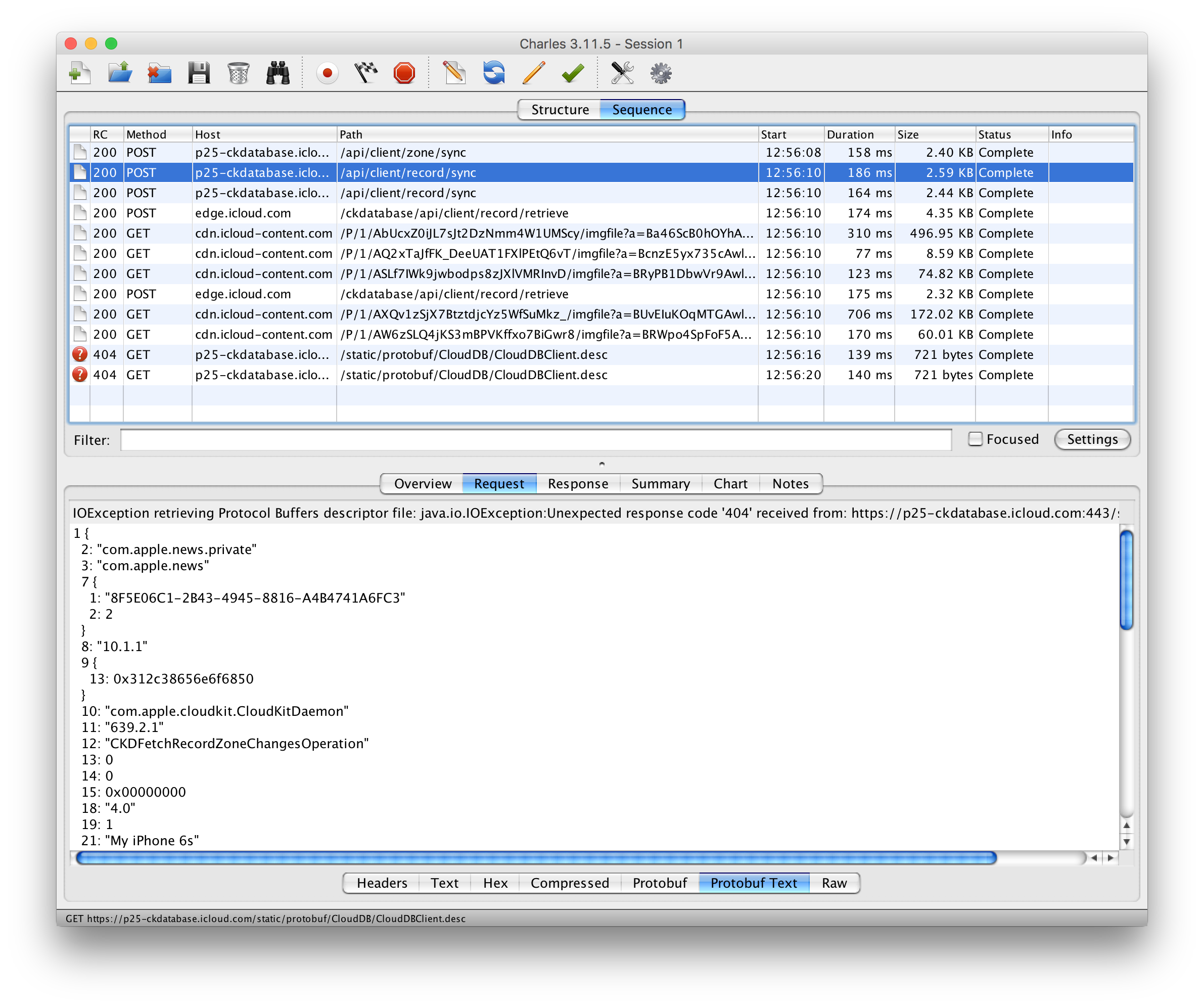Sort table by Path column header
Image resolution: width=1204 pixels, height=1007 pixels.
coord(547,134)
